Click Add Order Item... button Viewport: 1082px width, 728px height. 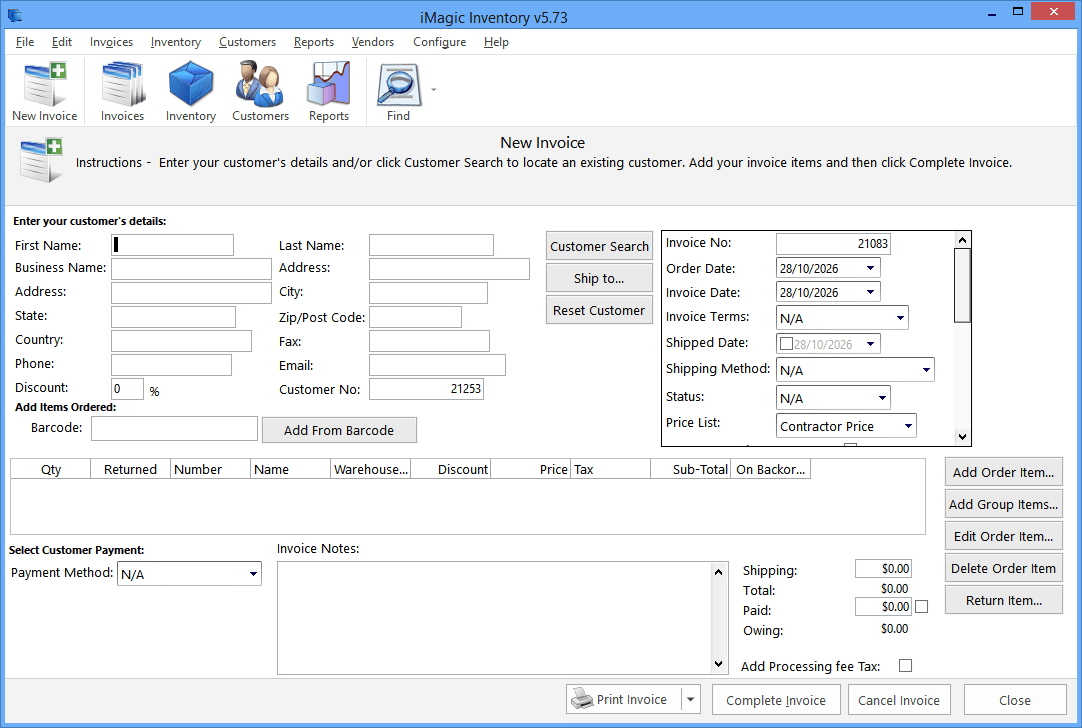pyautogui.click(x=1003, y=472)
